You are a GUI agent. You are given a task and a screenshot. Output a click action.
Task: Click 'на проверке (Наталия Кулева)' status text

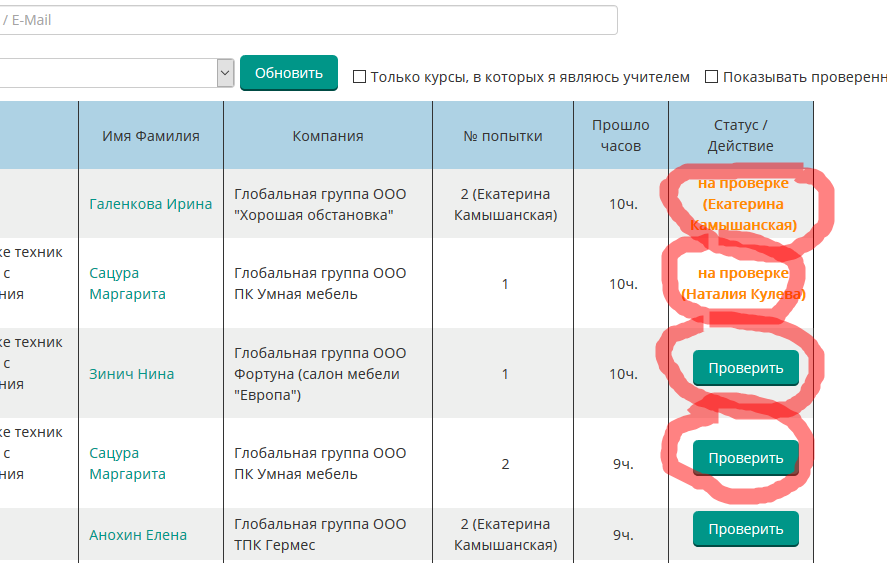click(743, 284)
